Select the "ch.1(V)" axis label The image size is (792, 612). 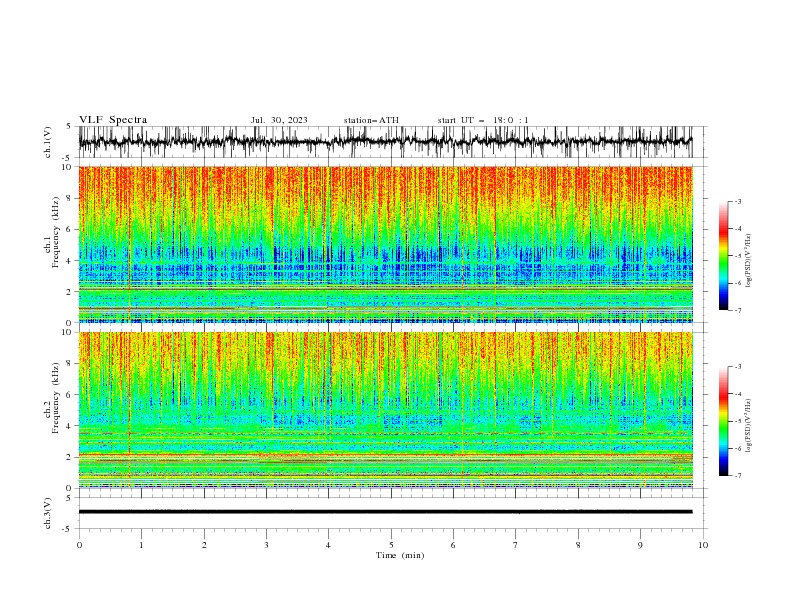(48, 142)
